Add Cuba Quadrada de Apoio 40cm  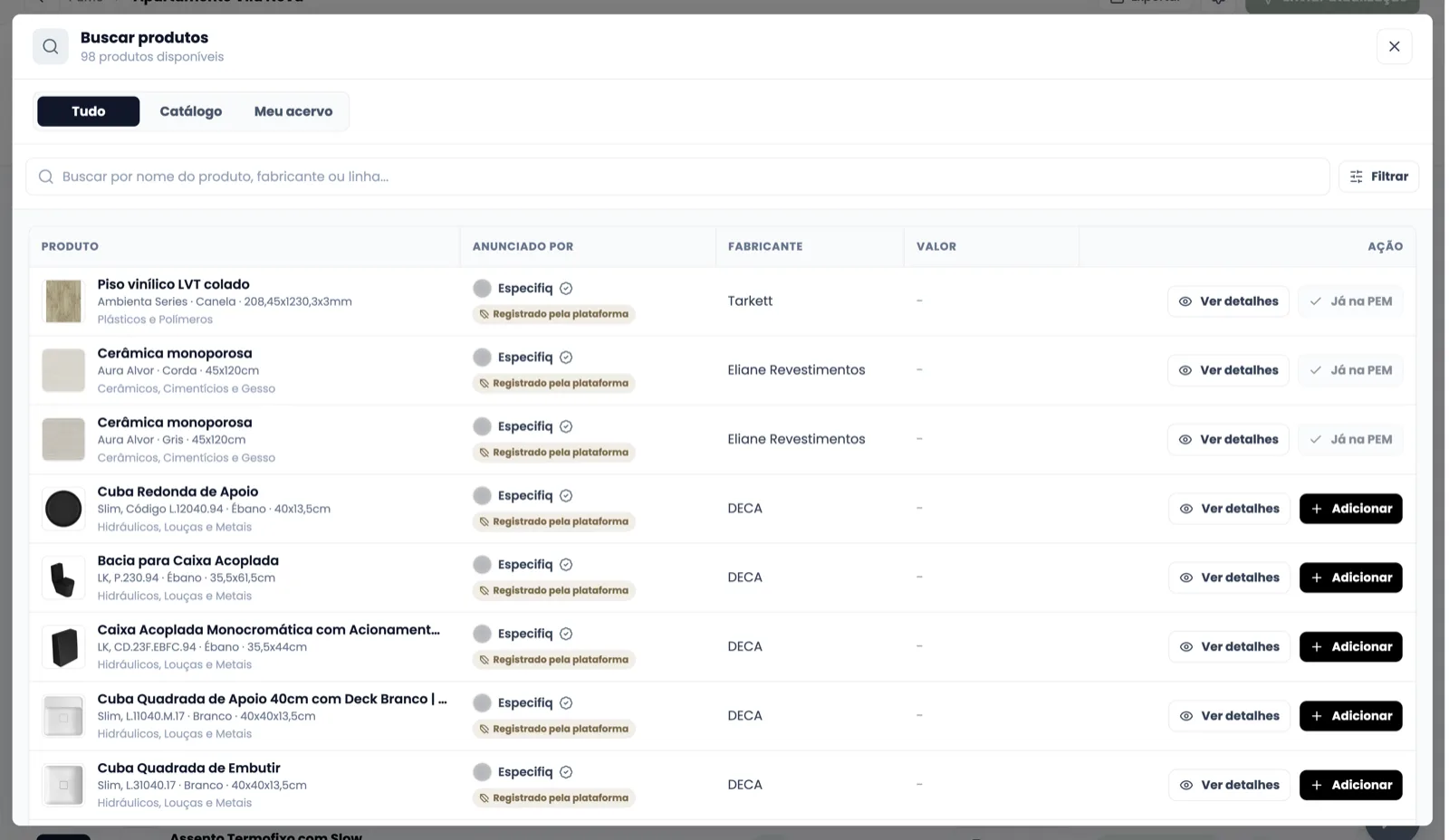pyautogui.click(x=1350, y=716)
